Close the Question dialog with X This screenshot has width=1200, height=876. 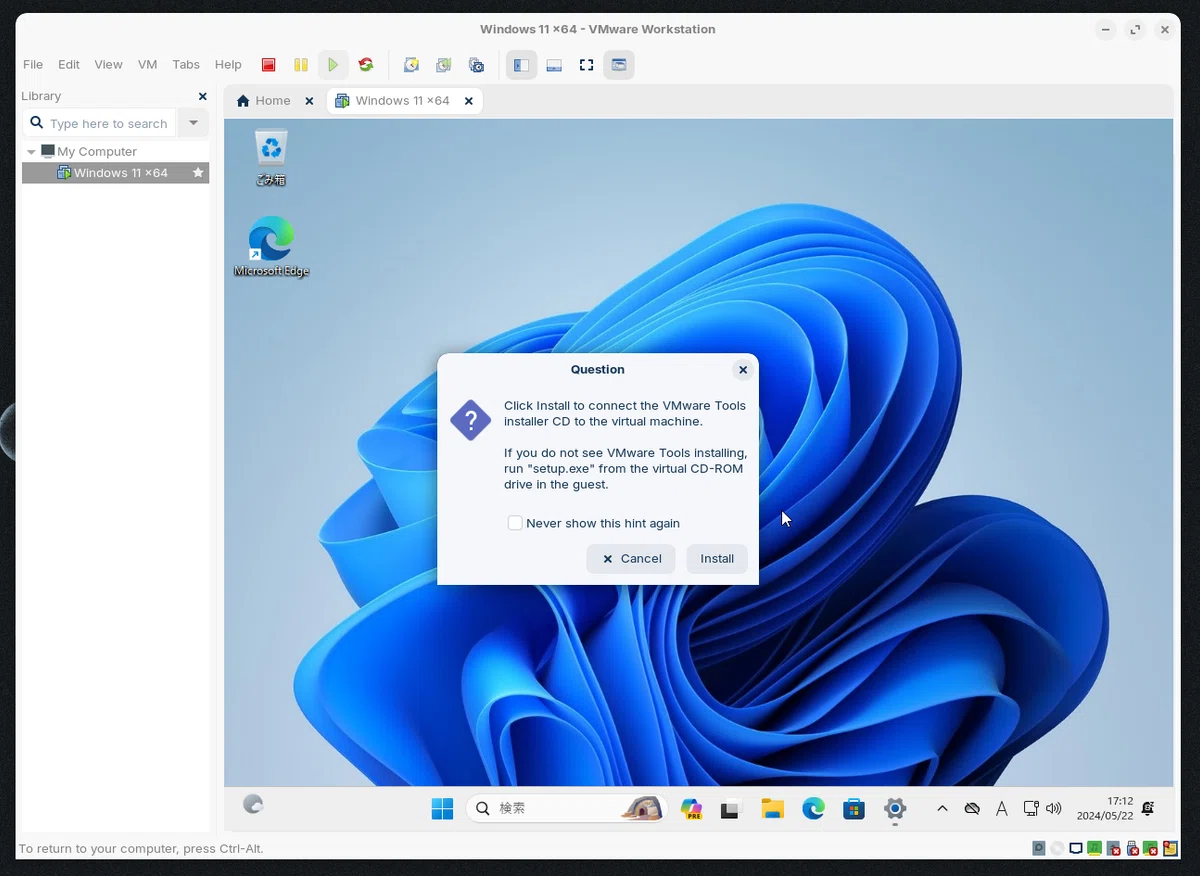(743, 370)
